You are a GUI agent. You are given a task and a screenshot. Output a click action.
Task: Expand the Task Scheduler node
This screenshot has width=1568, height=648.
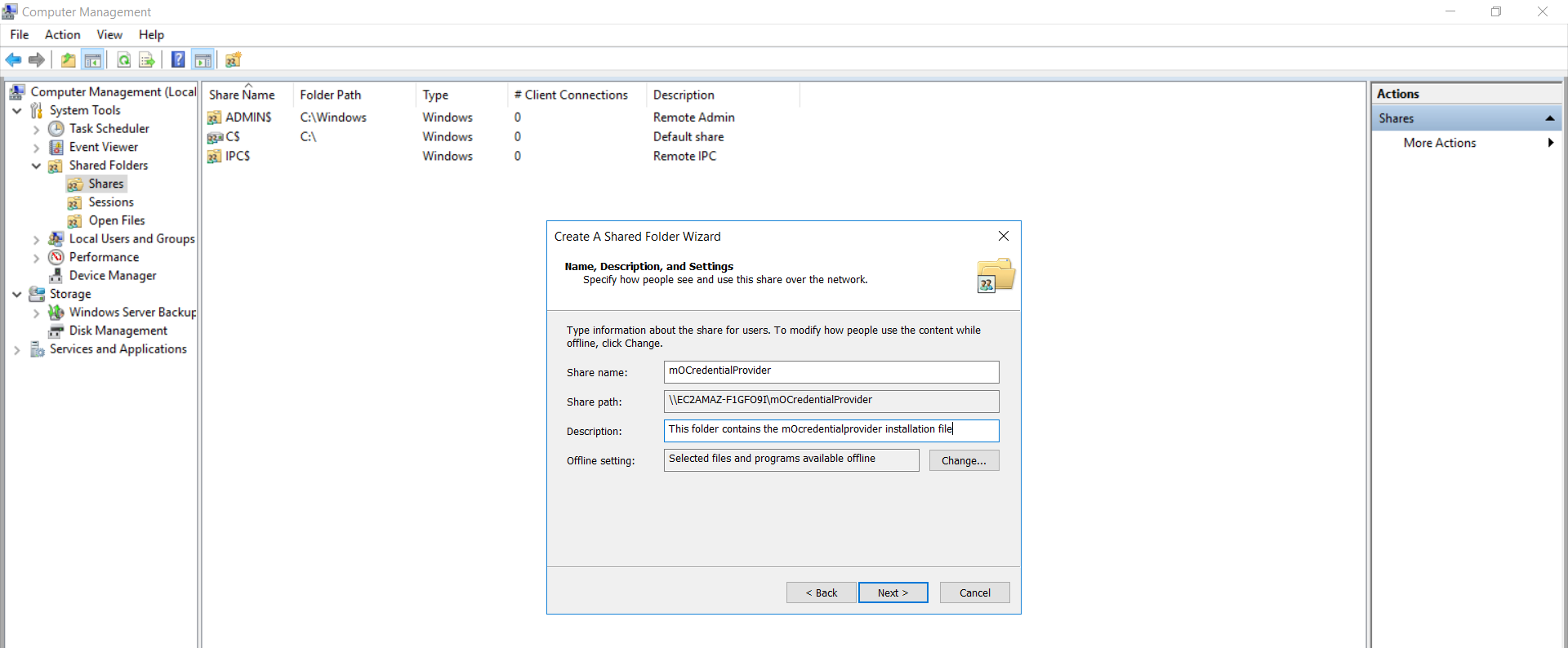point(36,129)
